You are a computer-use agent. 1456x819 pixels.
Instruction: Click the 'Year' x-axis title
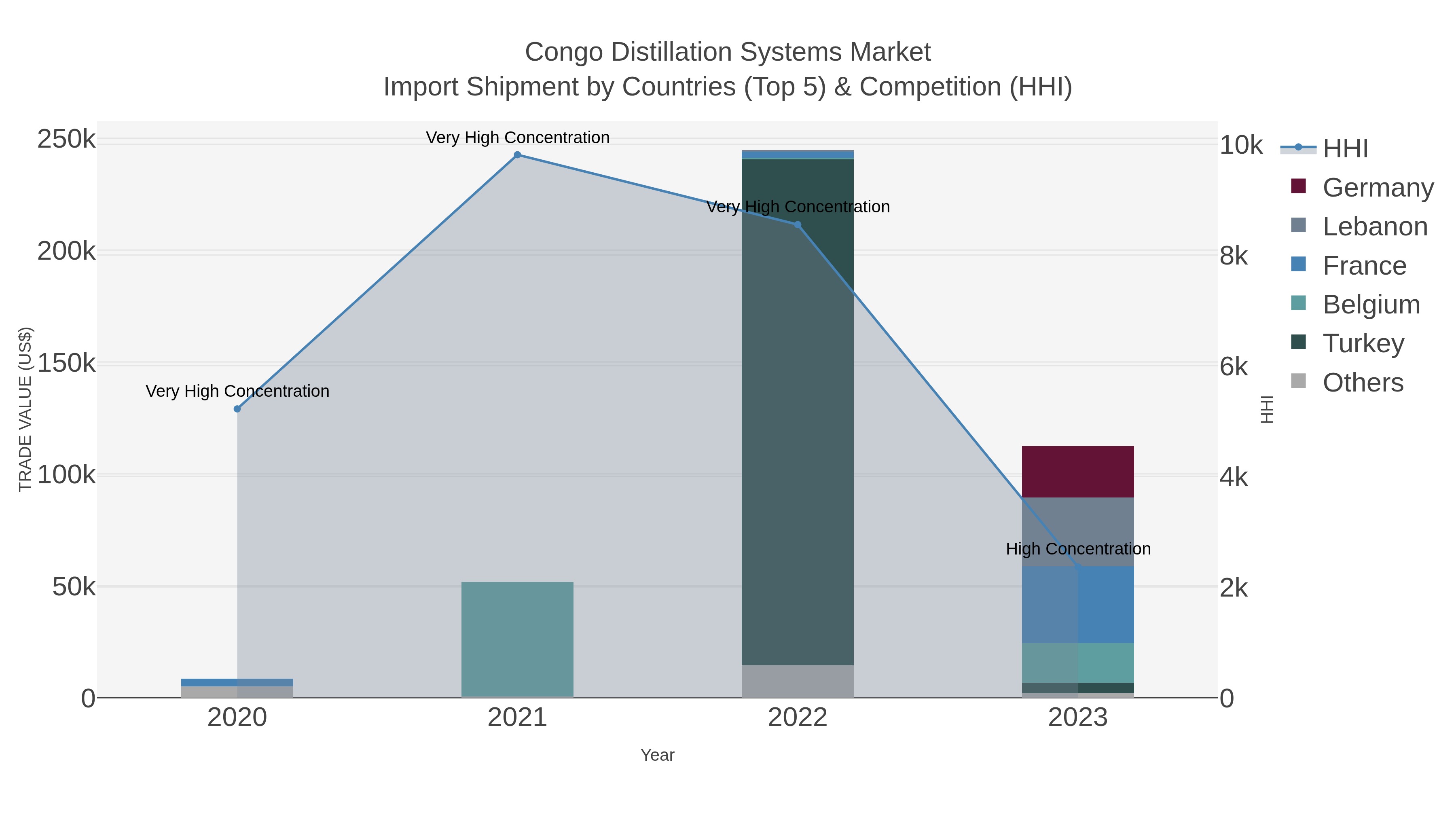657,755
